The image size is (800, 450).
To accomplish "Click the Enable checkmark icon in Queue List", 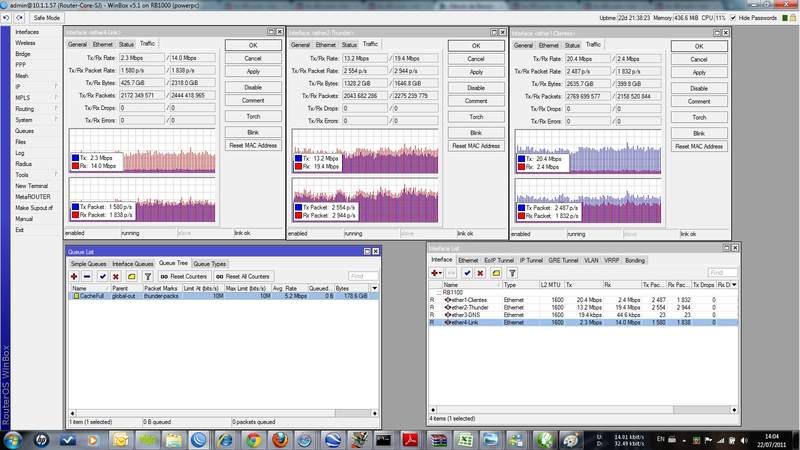I will pyautogui.click(x=103, y=277).
